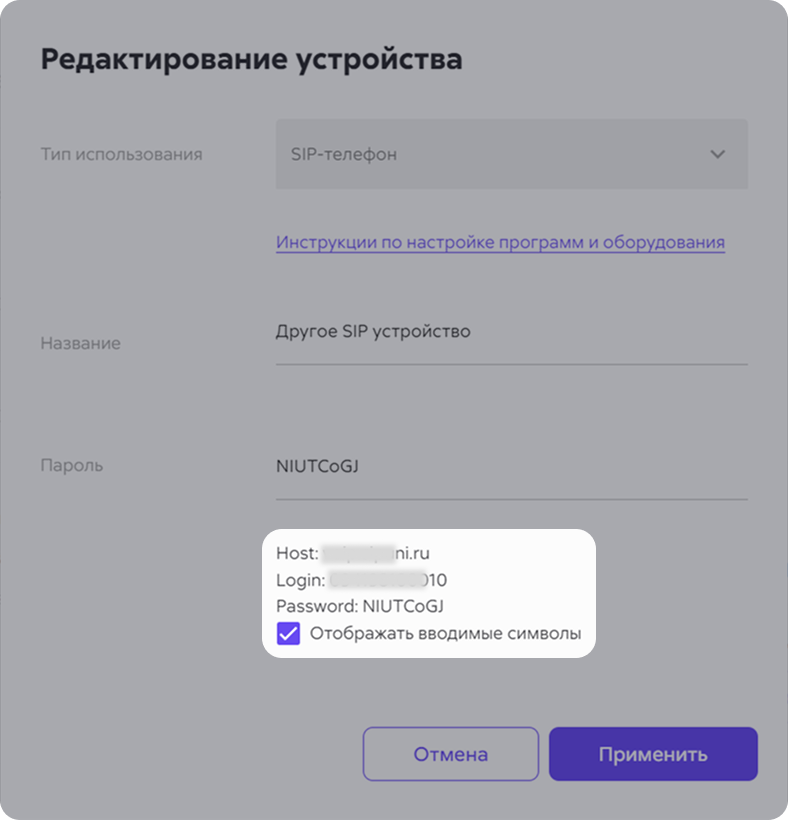Click the Отображать вводимые символы label
The image size is (788, 820).
tap(445, 633)
